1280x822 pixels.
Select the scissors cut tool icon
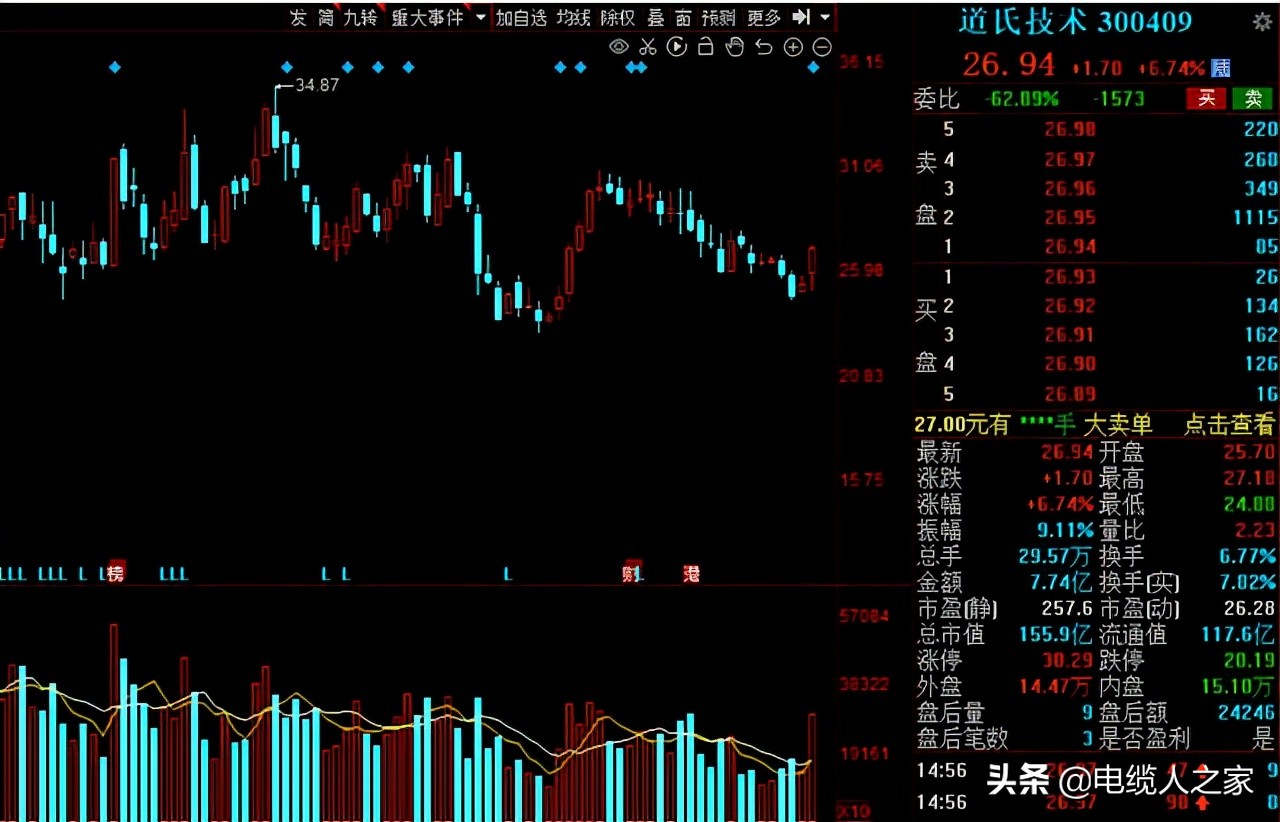pos(647,46)
